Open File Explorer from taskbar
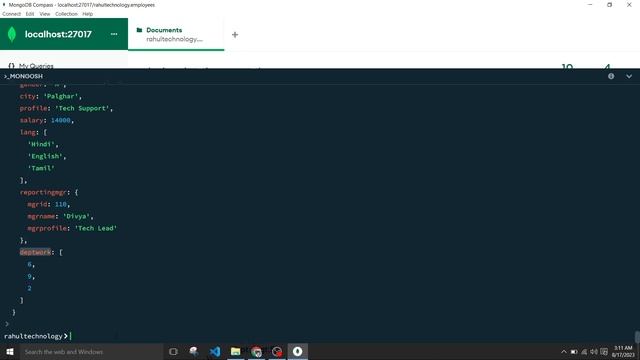This screenshot has height=360, width=640. tap(236, 351)
